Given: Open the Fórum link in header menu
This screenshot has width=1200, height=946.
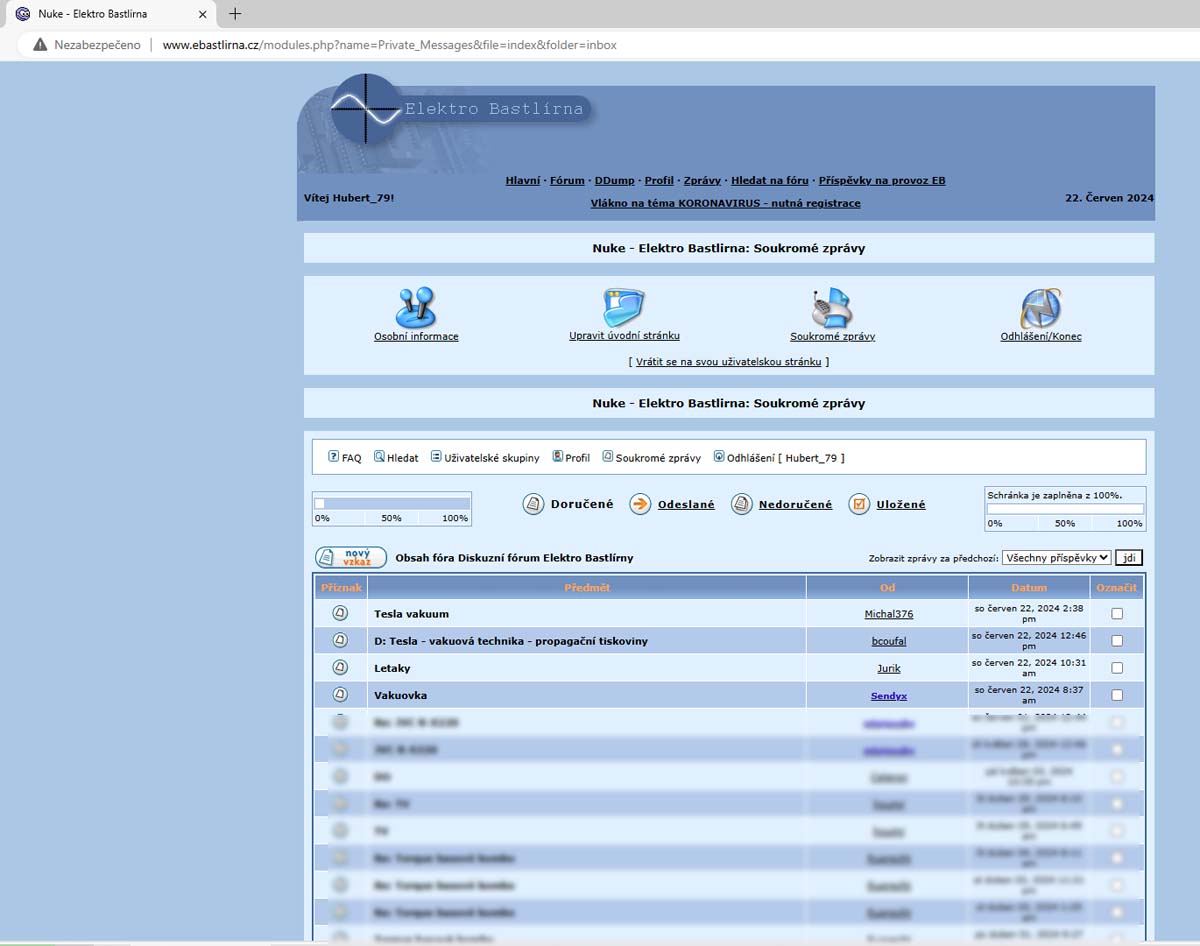Looking at the screenshot, I should tap(567, 181).
